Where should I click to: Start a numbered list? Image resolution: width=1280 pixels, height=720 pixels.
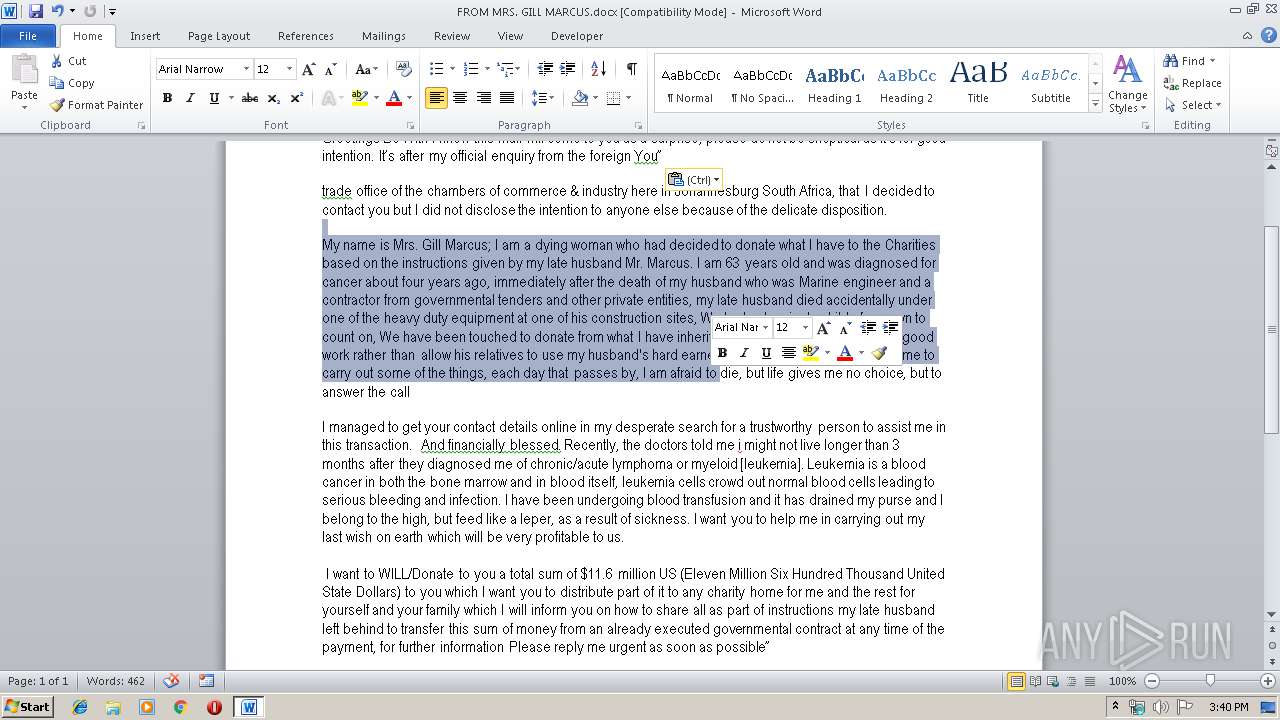pos(472,69)
